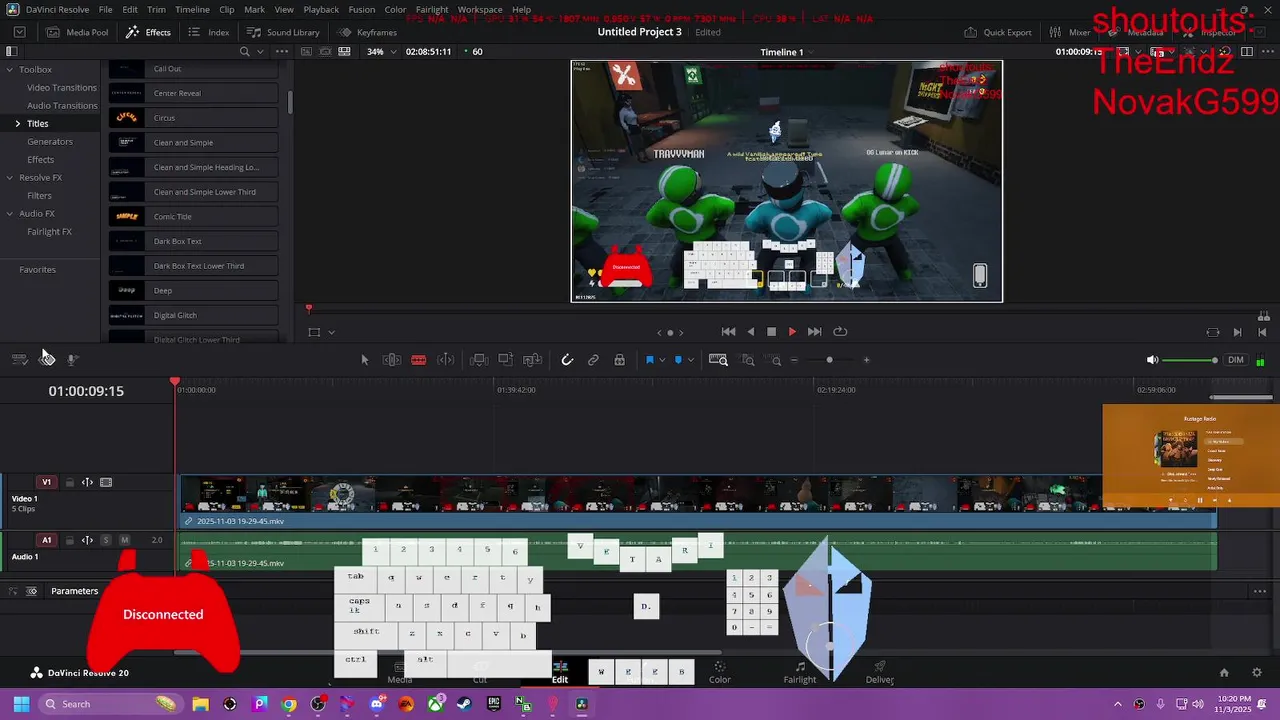
Task: Click the timeline zoom minus button
Action: [794, 360]
